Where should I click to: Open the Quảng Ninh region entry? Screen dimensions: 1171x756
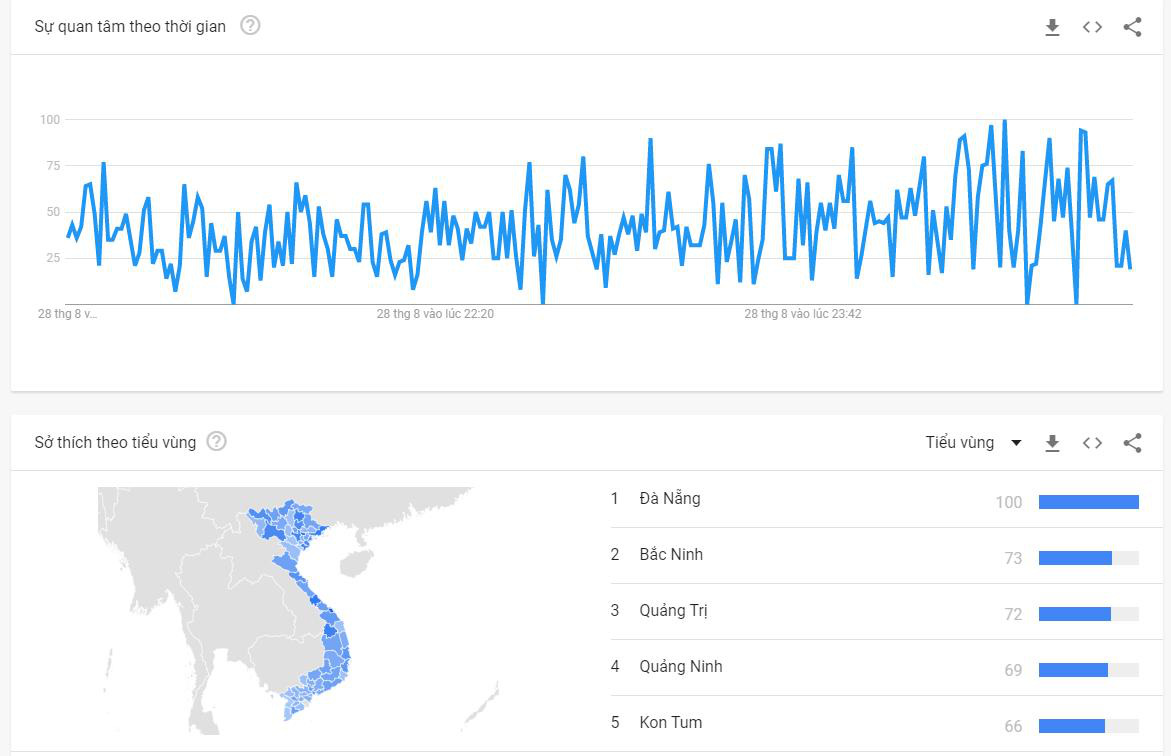tap(886, 667)
